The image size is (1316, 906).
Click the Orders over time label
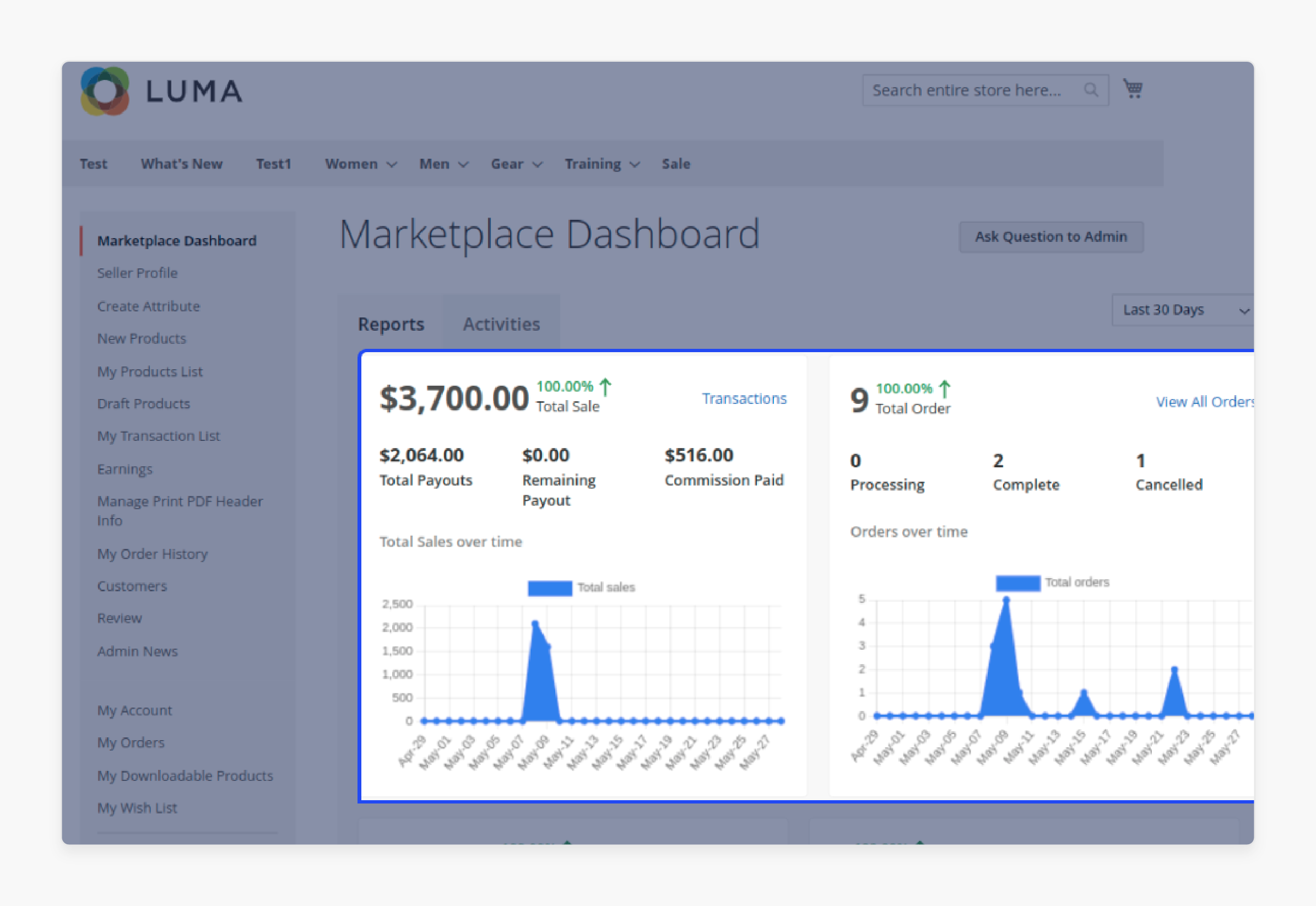pyautogui.click(x=908, y=532)
